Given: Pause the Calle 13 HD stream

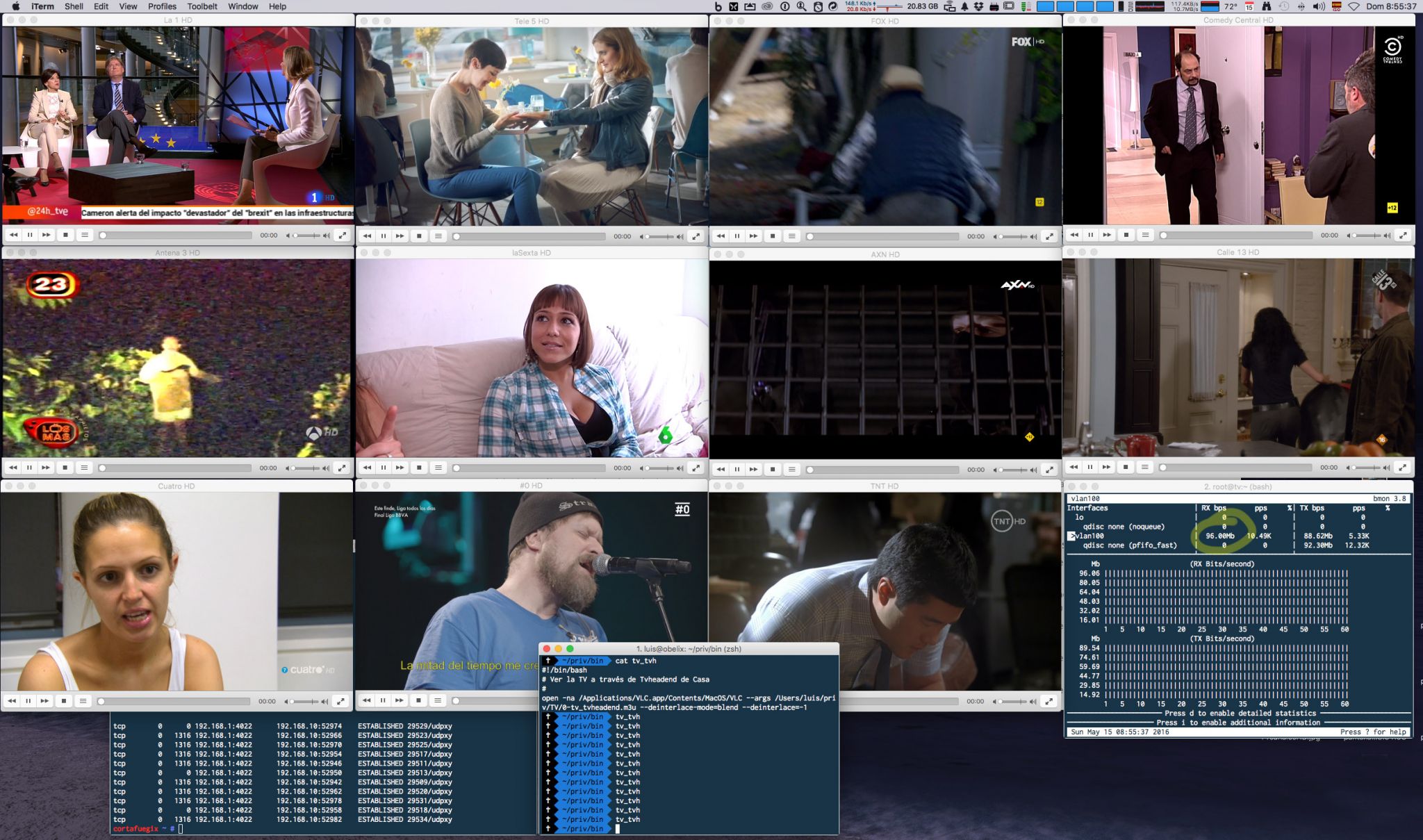Looking at the screenshot, I should click(x=1090, y=467).
